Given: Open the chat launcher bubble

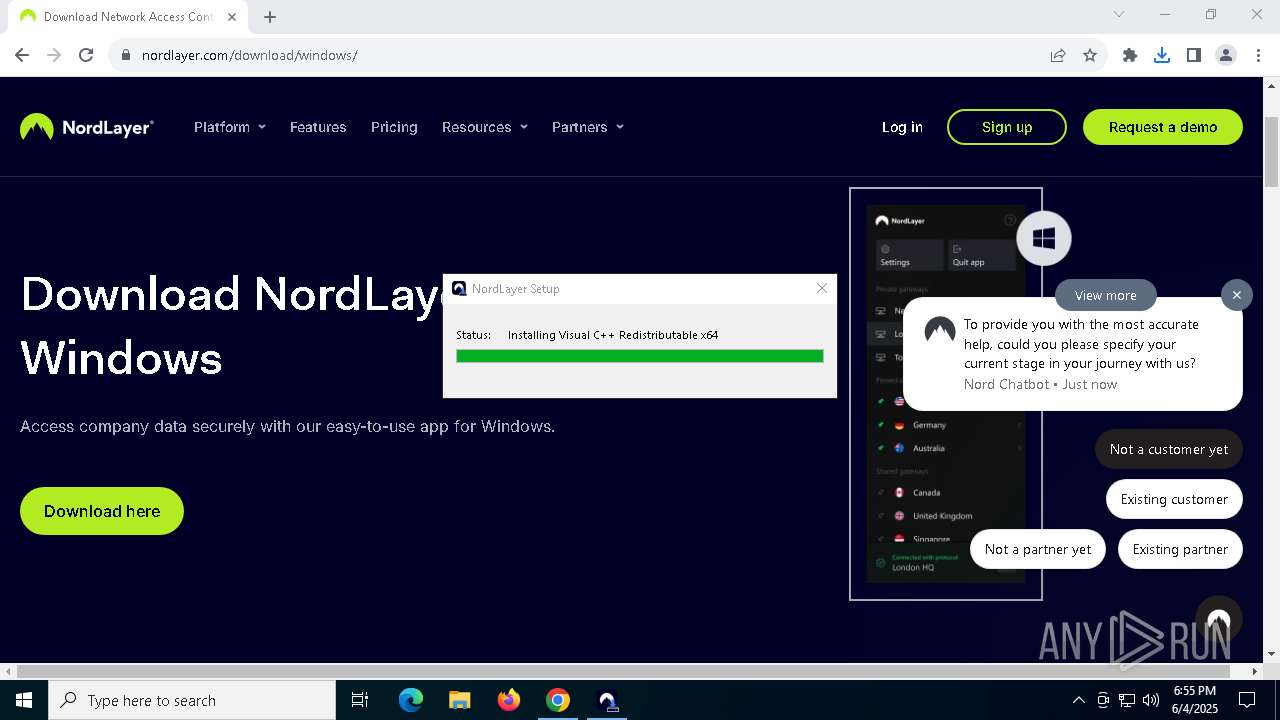Looking at the screenshot, I should (x=1218, y=619).
